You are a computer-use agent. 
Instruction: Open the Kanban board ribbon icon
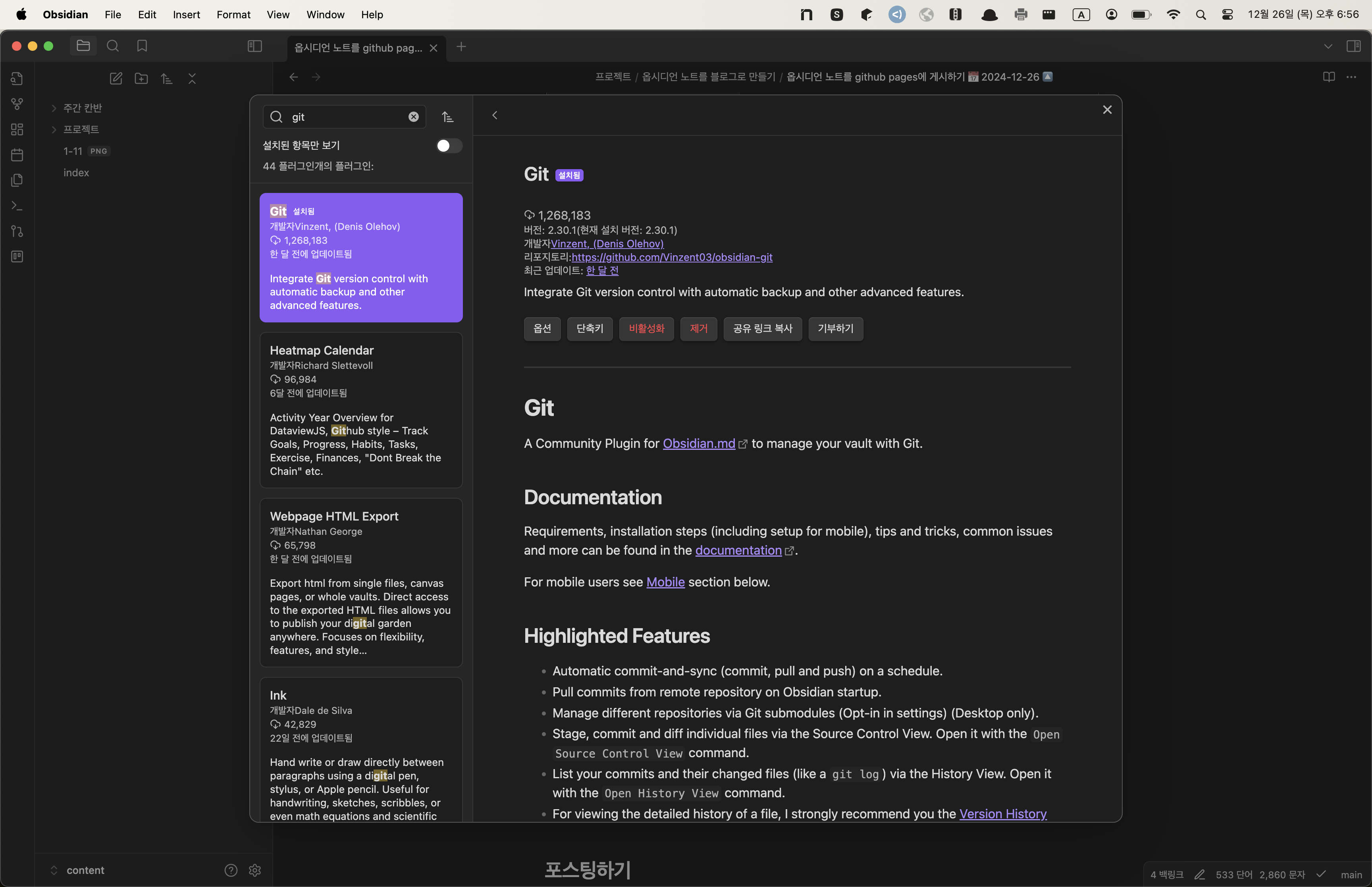click(x=17, y=256)
